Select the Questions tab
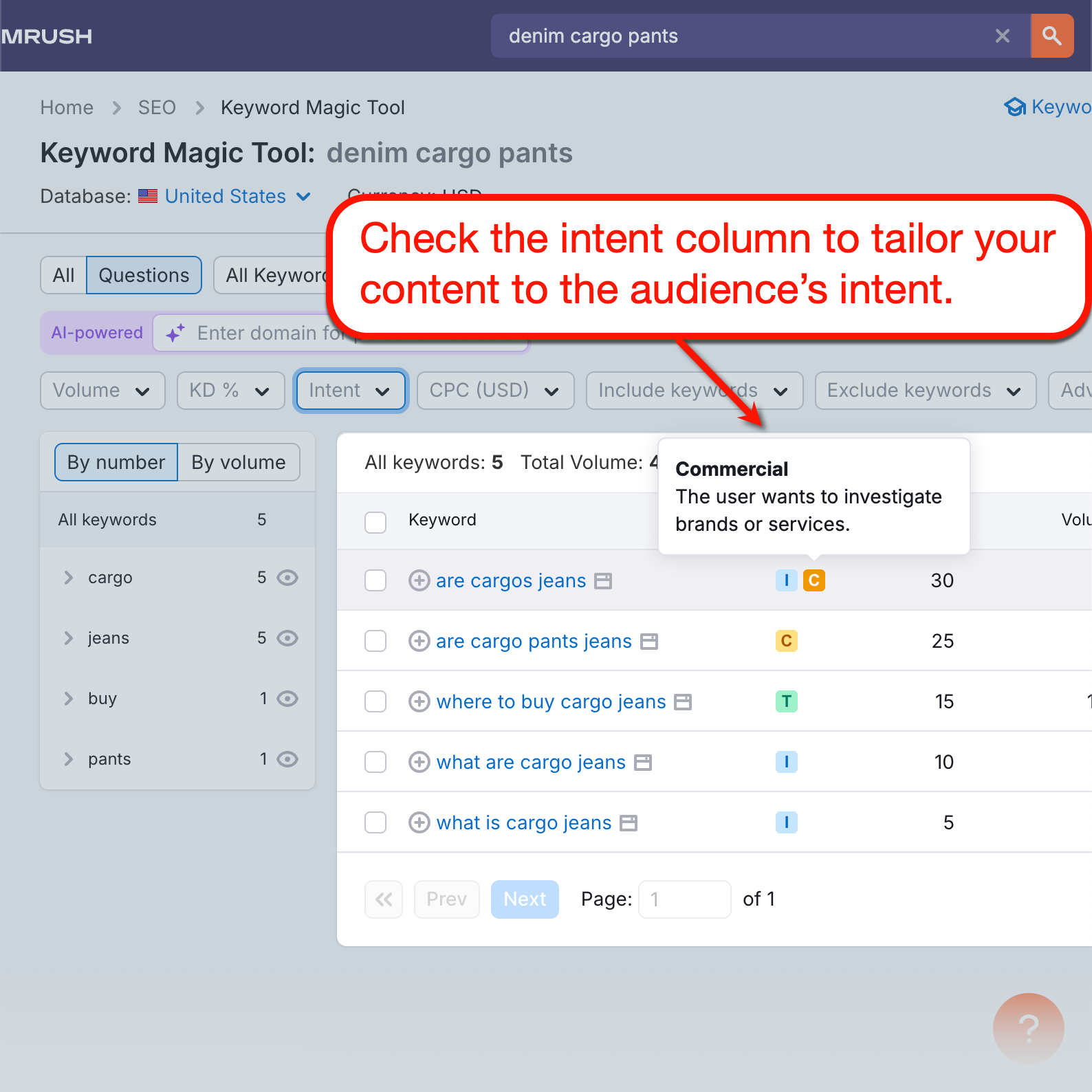This screenshot has width=1092, height=1092. coord(144,275)
